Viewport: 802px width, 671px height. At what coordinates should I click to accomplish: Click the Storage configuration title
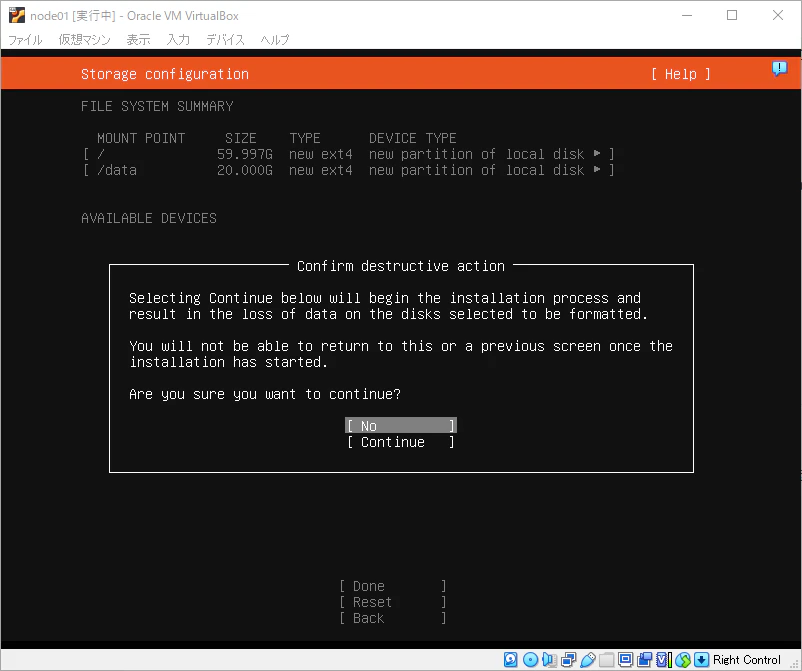(165, 74)
